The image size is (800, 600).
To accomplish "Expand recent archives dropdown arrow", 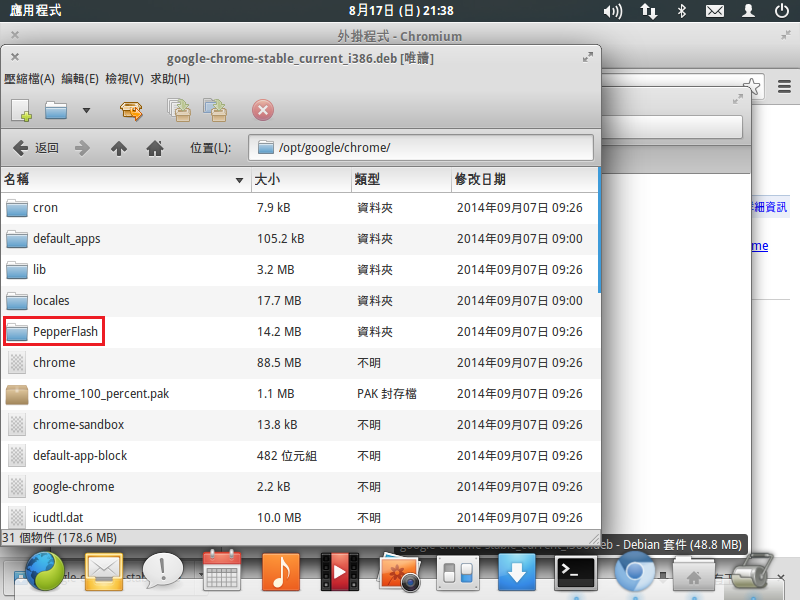I will click(86, 110).
